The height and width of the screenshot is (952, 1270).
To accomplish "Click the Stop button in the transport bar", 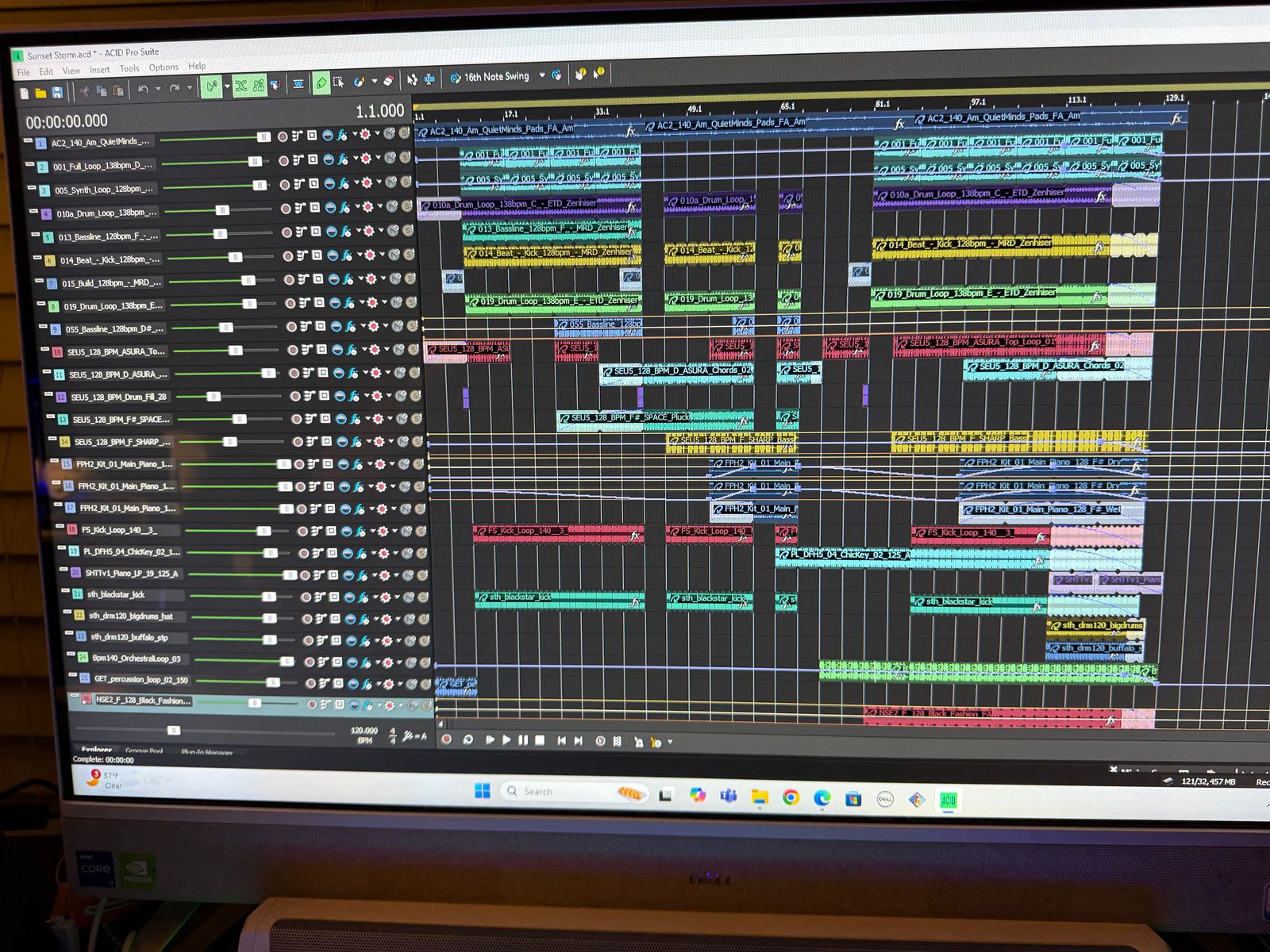I will pos(540,740).
